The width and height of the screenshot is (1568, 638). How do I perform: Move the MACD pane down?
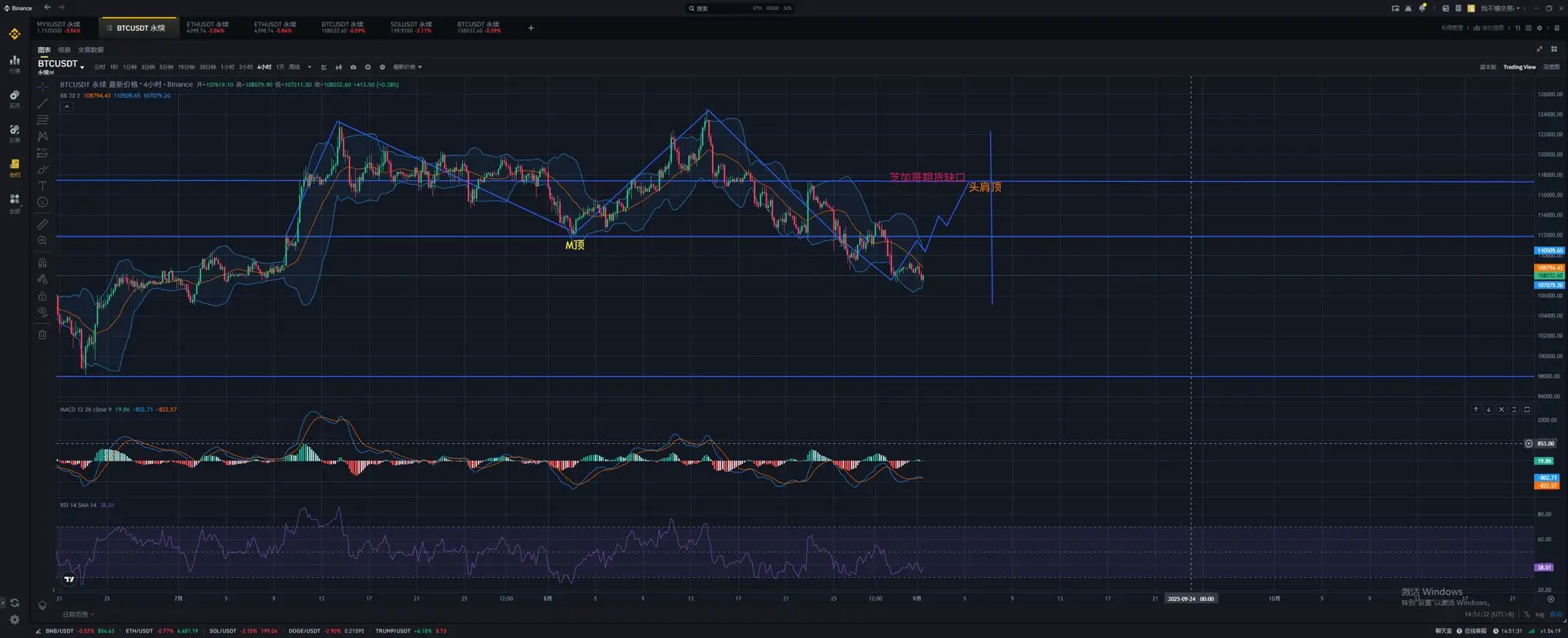point(1489,410)
